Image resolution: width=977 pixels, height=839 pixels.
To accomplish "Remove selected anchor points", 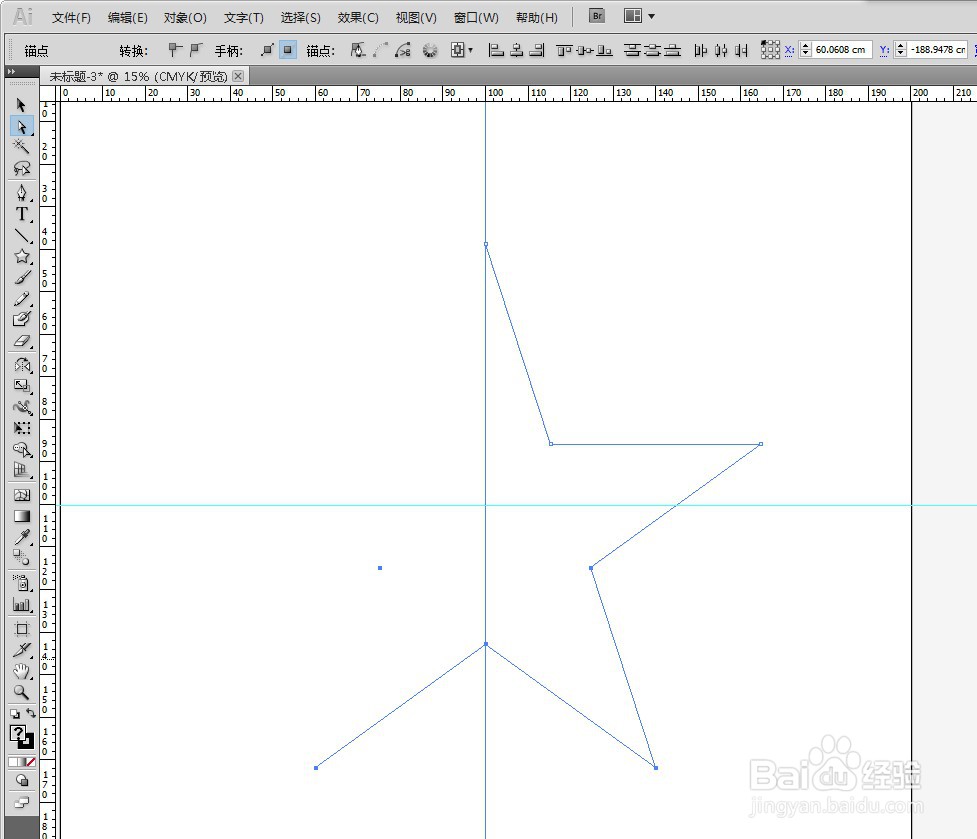I will point(358,50).
